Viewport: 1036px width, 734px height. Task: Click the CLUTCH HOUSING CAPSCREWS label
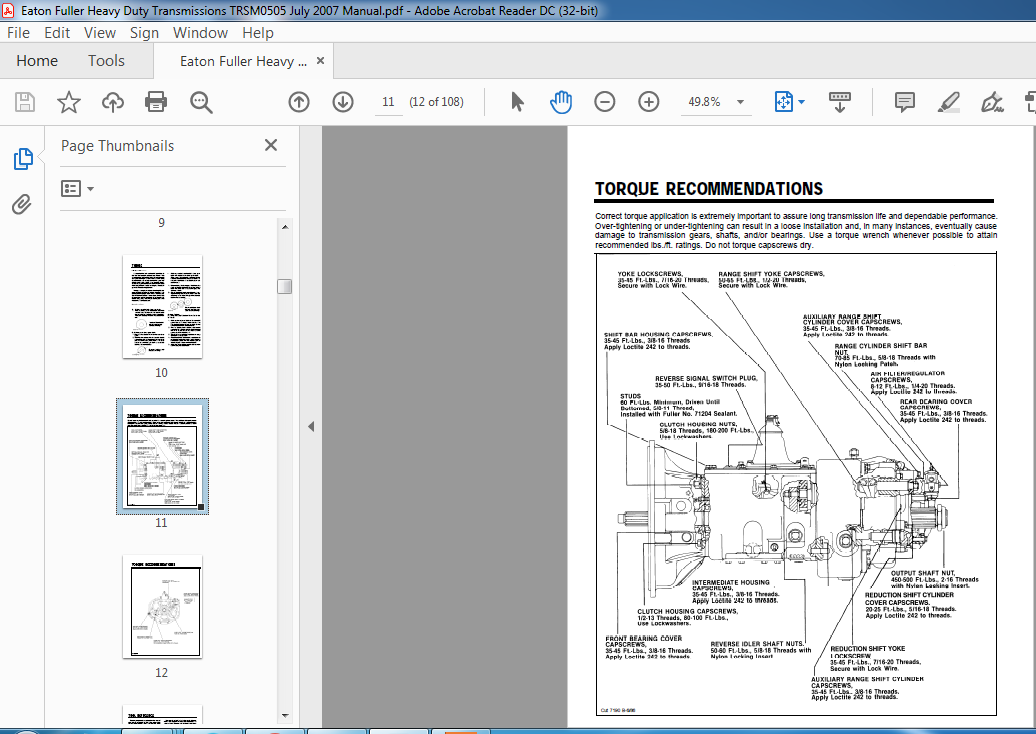click(687, 611)
